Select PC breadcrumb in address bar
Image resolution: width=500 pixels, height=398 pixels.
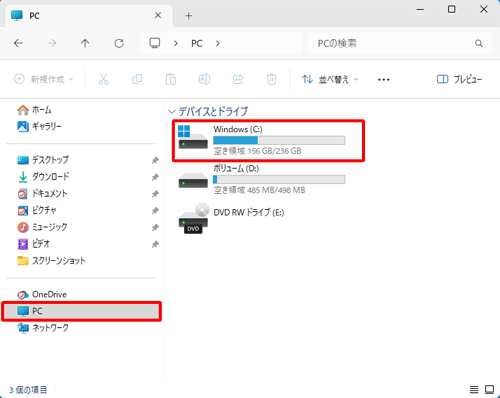click(197, 44)
